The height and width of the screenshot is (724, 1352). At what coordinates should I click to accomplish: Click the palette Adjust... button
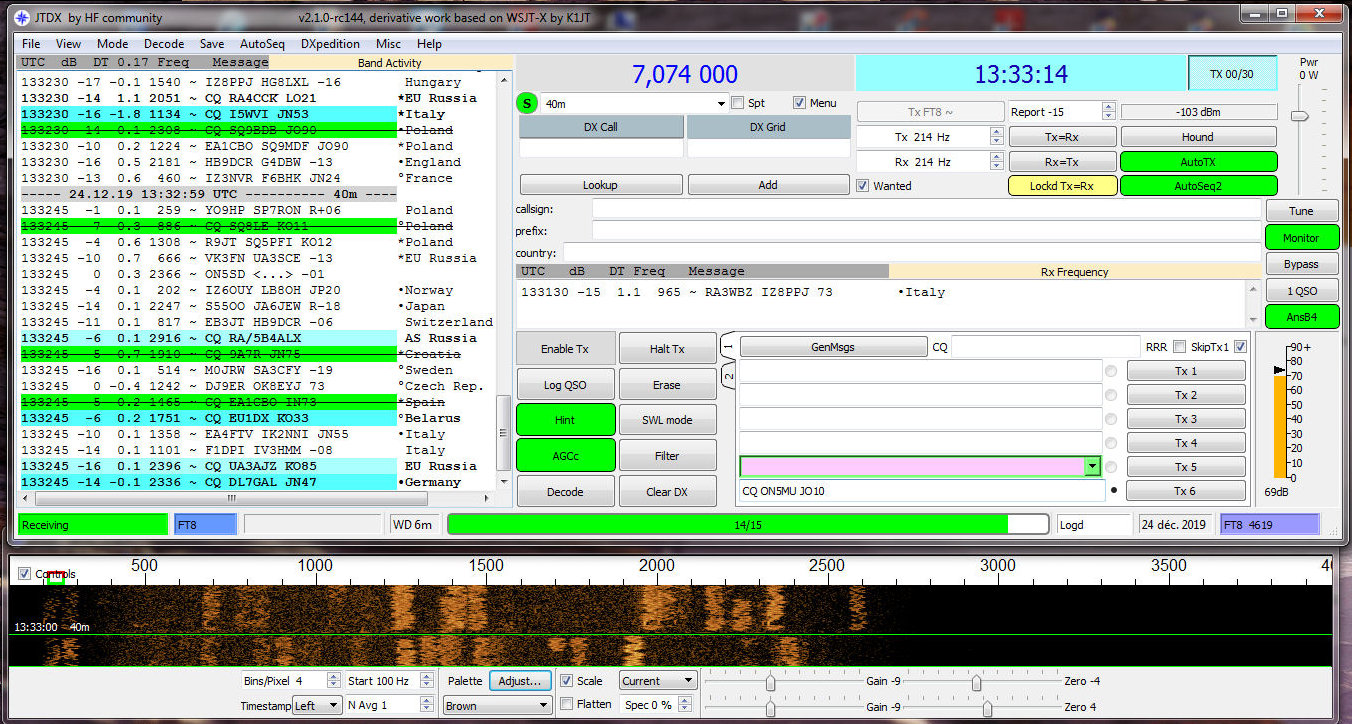[x=520, y=681]
